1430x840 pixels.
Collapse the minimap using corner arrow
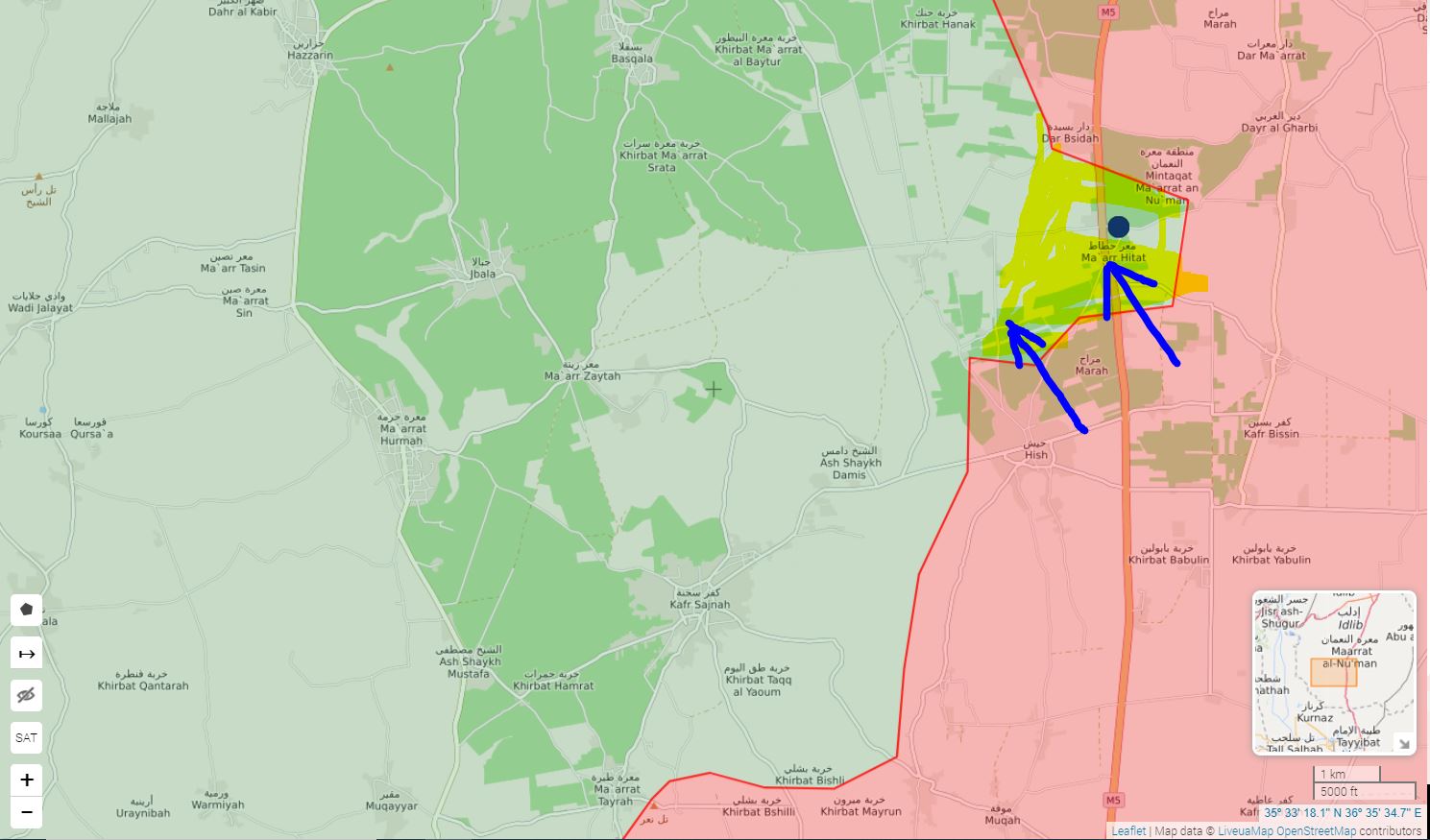click(x=1403, y=743)
